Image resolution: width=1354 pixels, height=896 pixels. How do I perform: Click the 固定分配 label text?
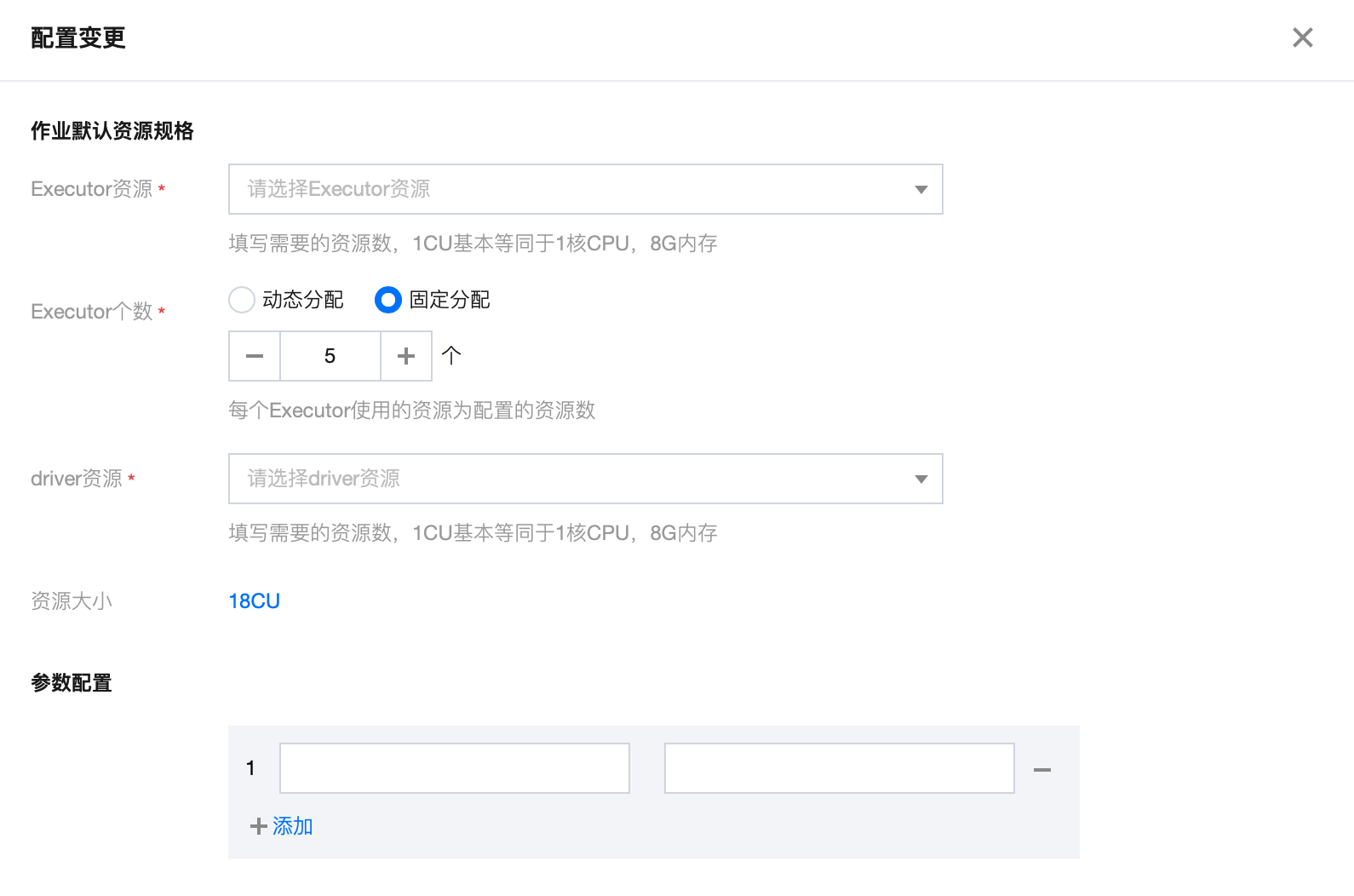pyautogui.click(x=450, y=300)
